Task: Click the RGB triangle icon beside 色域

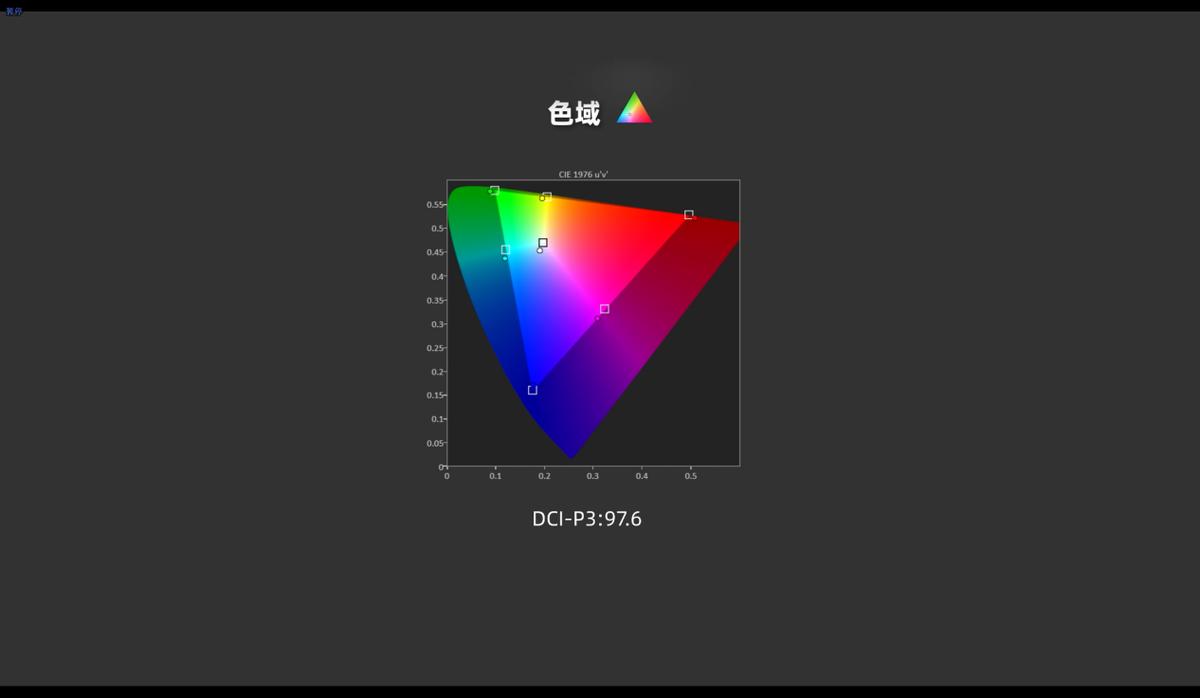Action: [634, 108]
